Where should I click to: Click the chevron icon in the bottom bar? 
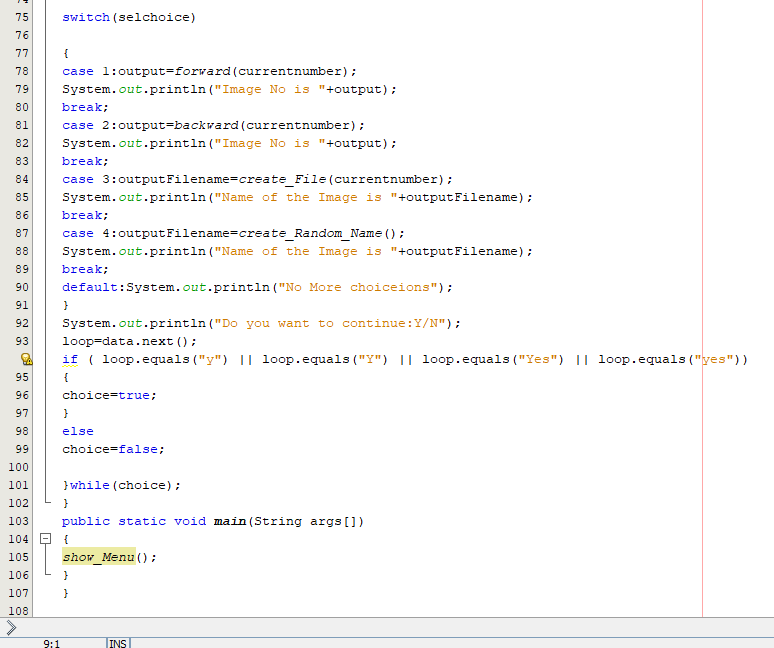click(11, 627)
